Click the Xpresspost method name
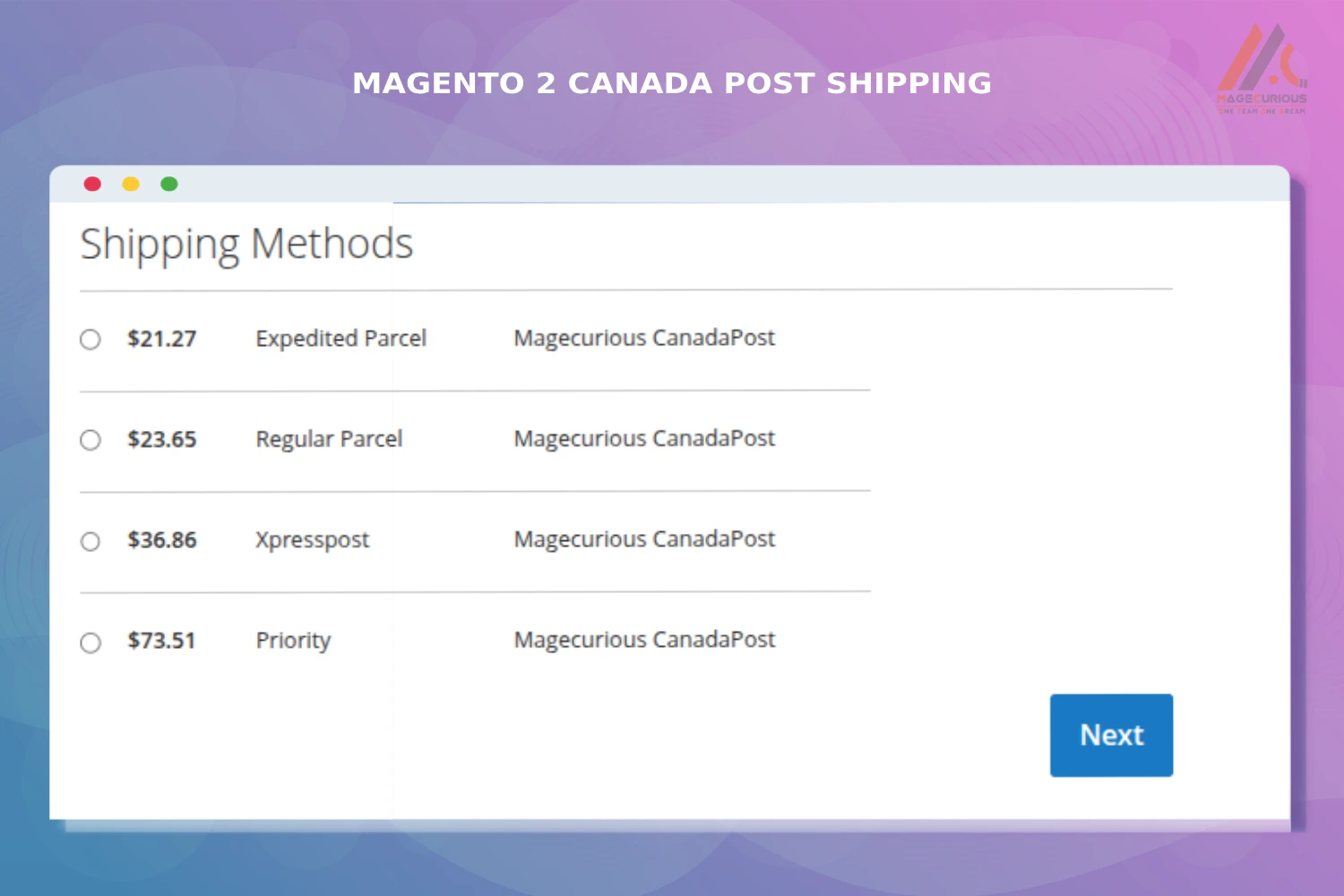1344x896 pixels. pos(312,540)
